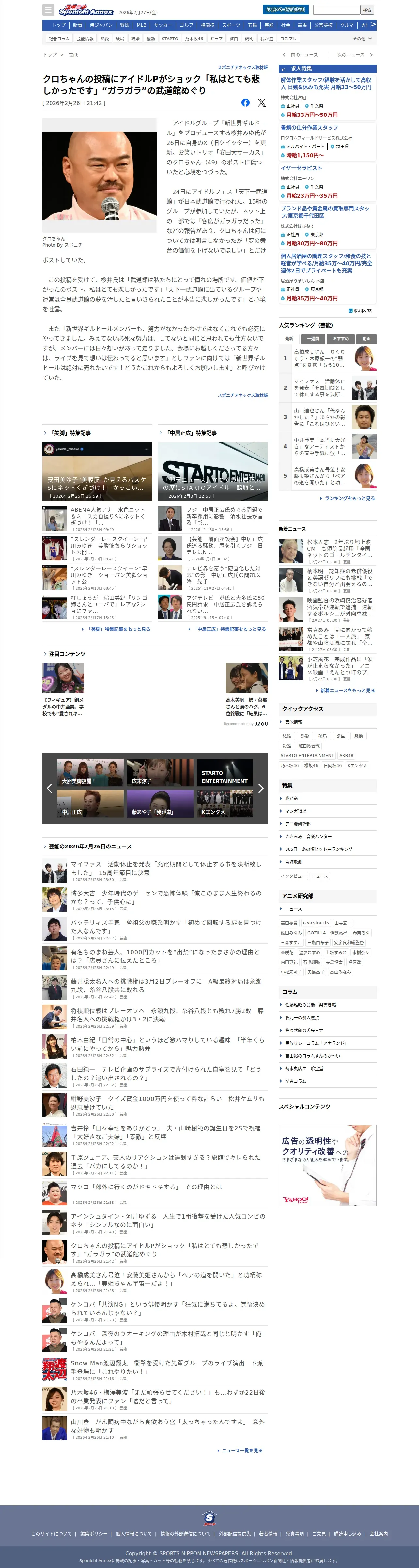Open 新着ニュースをもっと見る link

345,690
